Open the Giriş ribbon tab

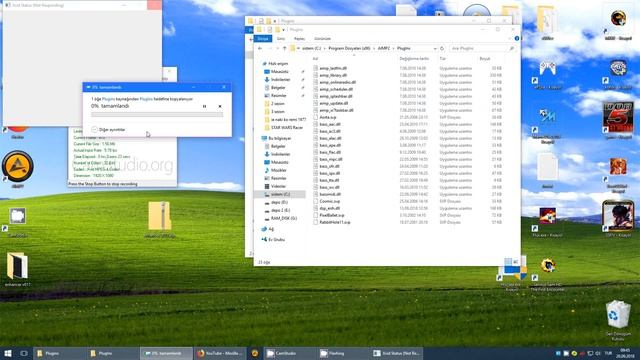point(281,38)
